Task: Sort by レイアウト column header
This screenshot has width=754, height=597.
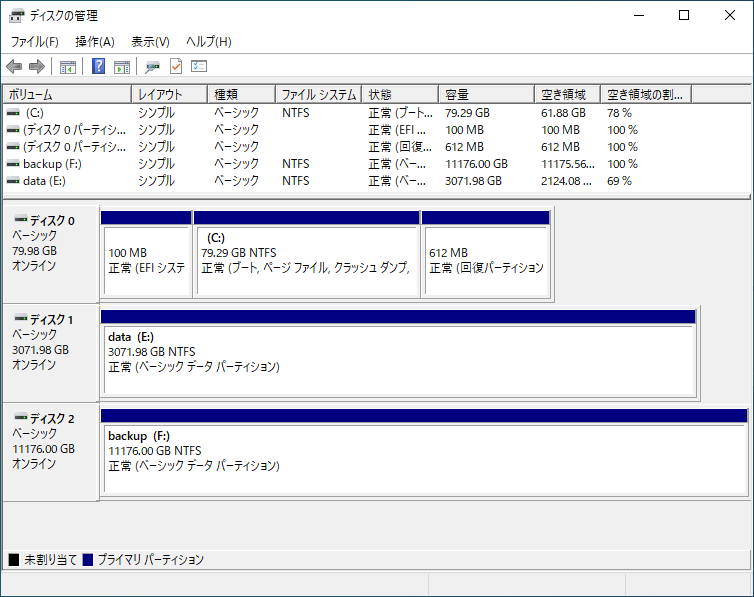Action: point(169,94)
